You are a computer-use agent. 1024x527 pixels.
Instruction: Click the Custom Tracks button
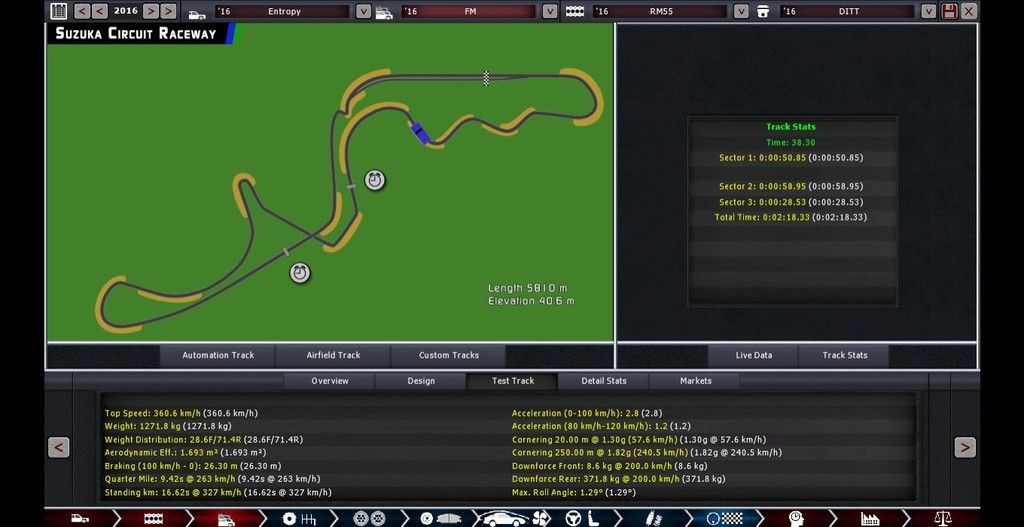click(448, 355)
